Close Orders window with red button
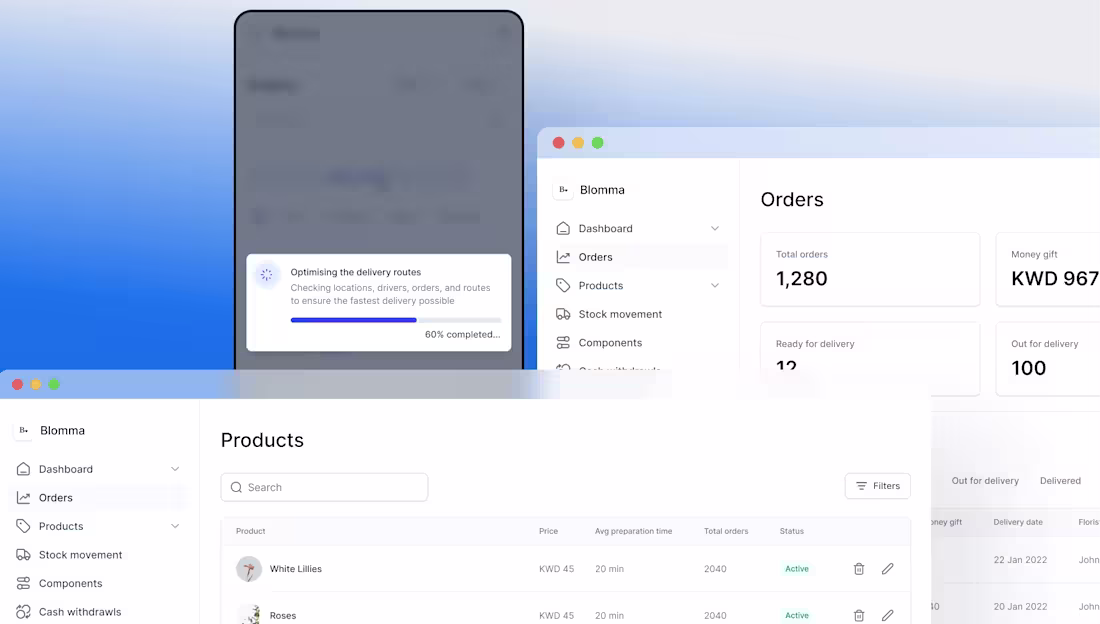 558,142
